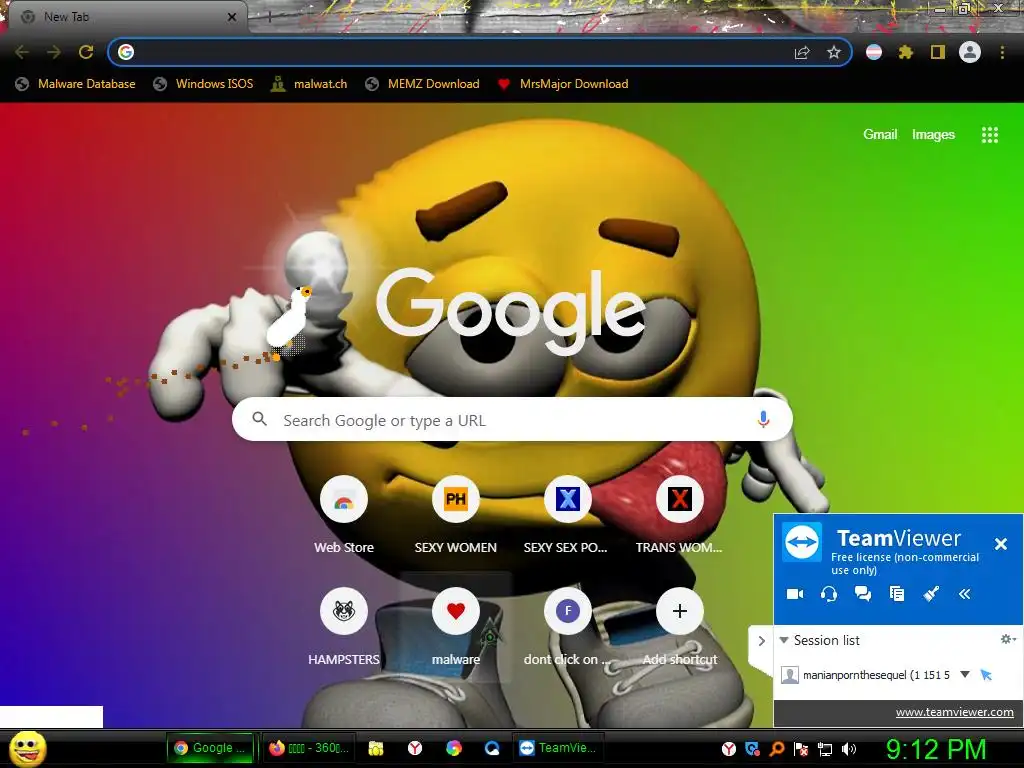Open the MrsMajor Download bookmark
This screenshot has height=768, width=1024.
click(563, 84)
